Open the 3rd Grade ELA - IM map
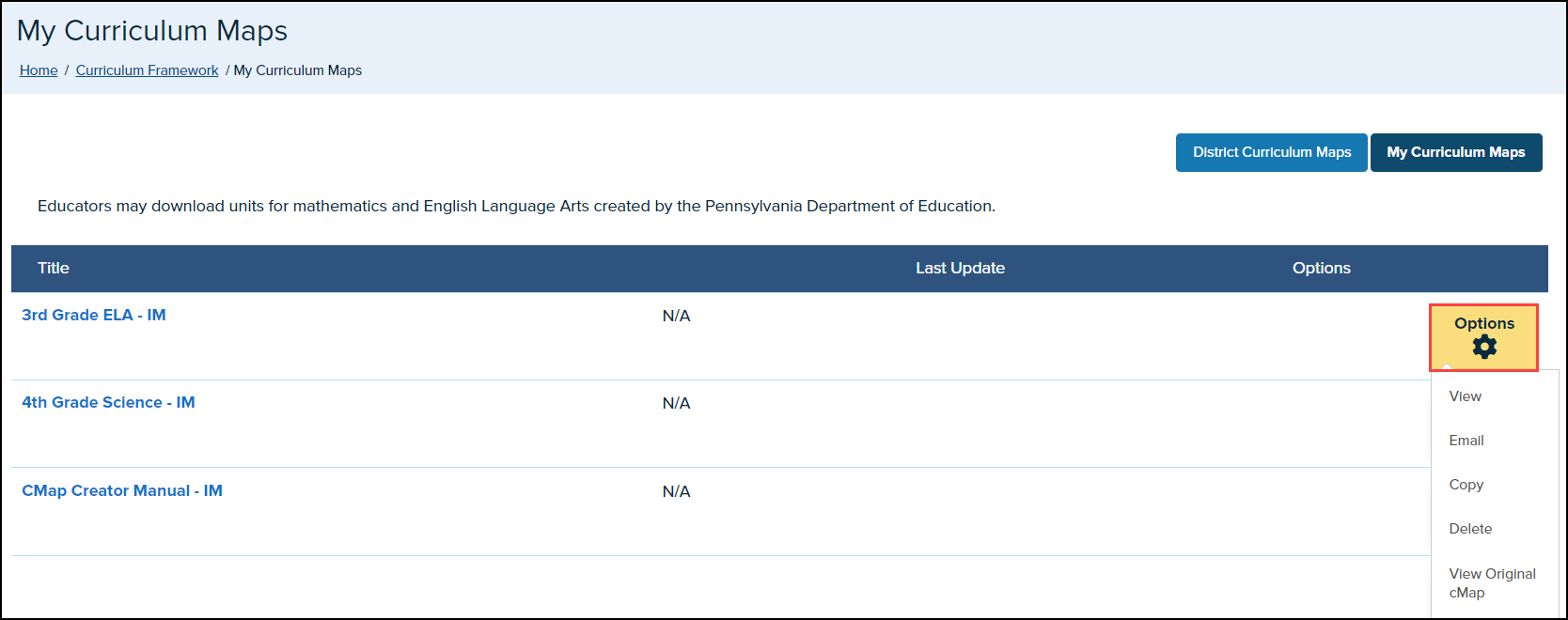1568x620 pixels. (94, 315)
